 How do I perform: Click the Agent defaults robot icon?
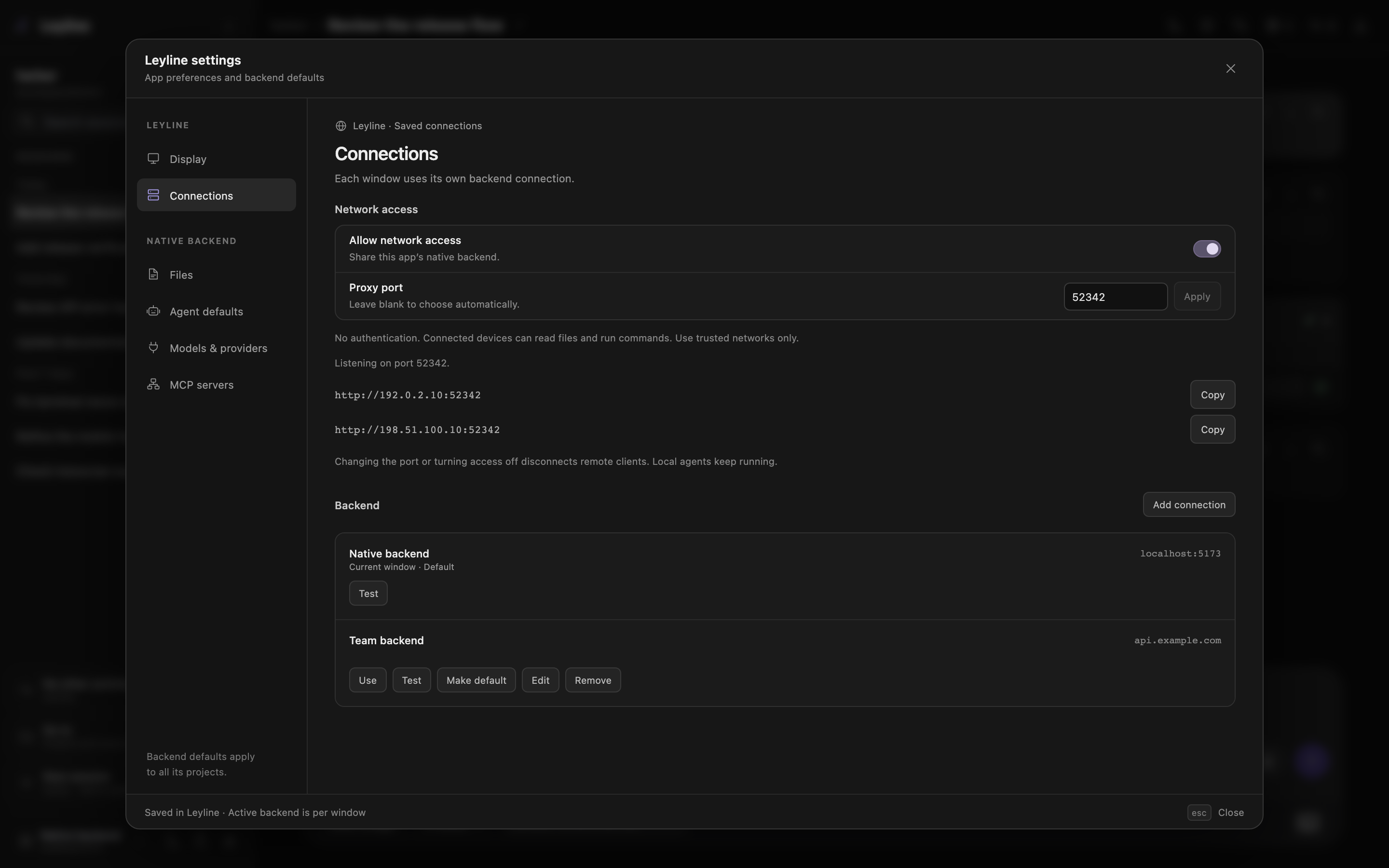(153, 311)
